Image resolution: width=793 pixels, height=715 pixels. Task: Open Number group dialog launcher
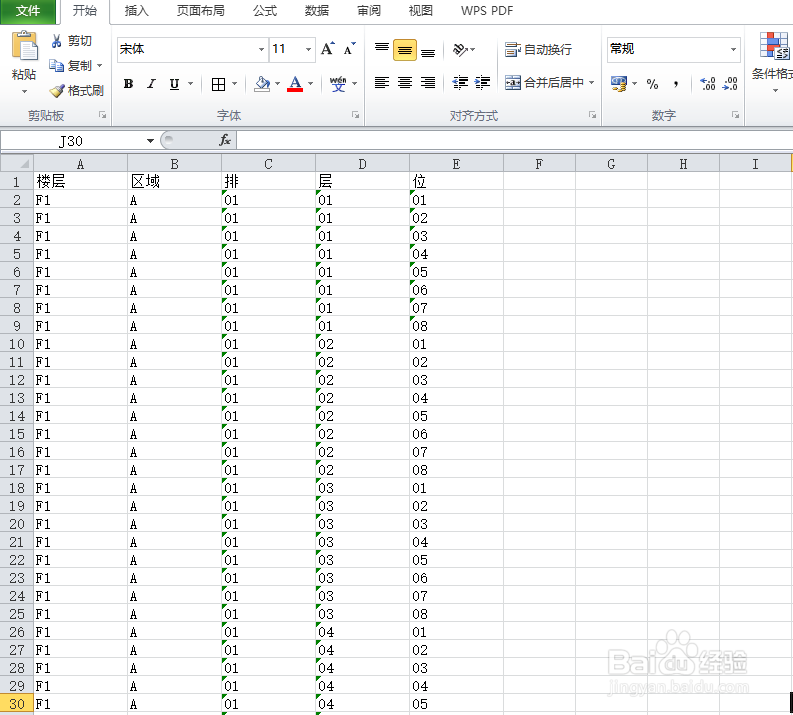pyautogui.click(x=736, y=115)
